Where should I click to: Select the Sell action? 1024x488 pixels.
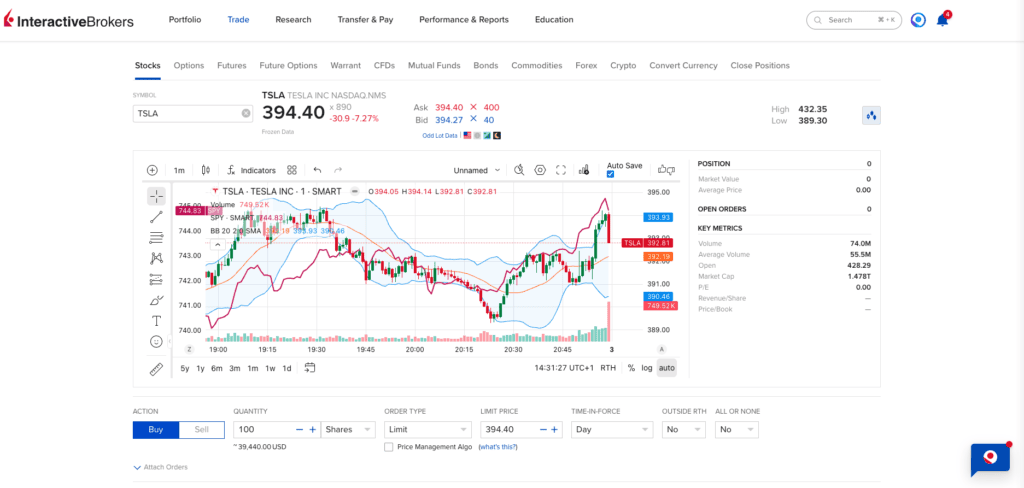202,430
